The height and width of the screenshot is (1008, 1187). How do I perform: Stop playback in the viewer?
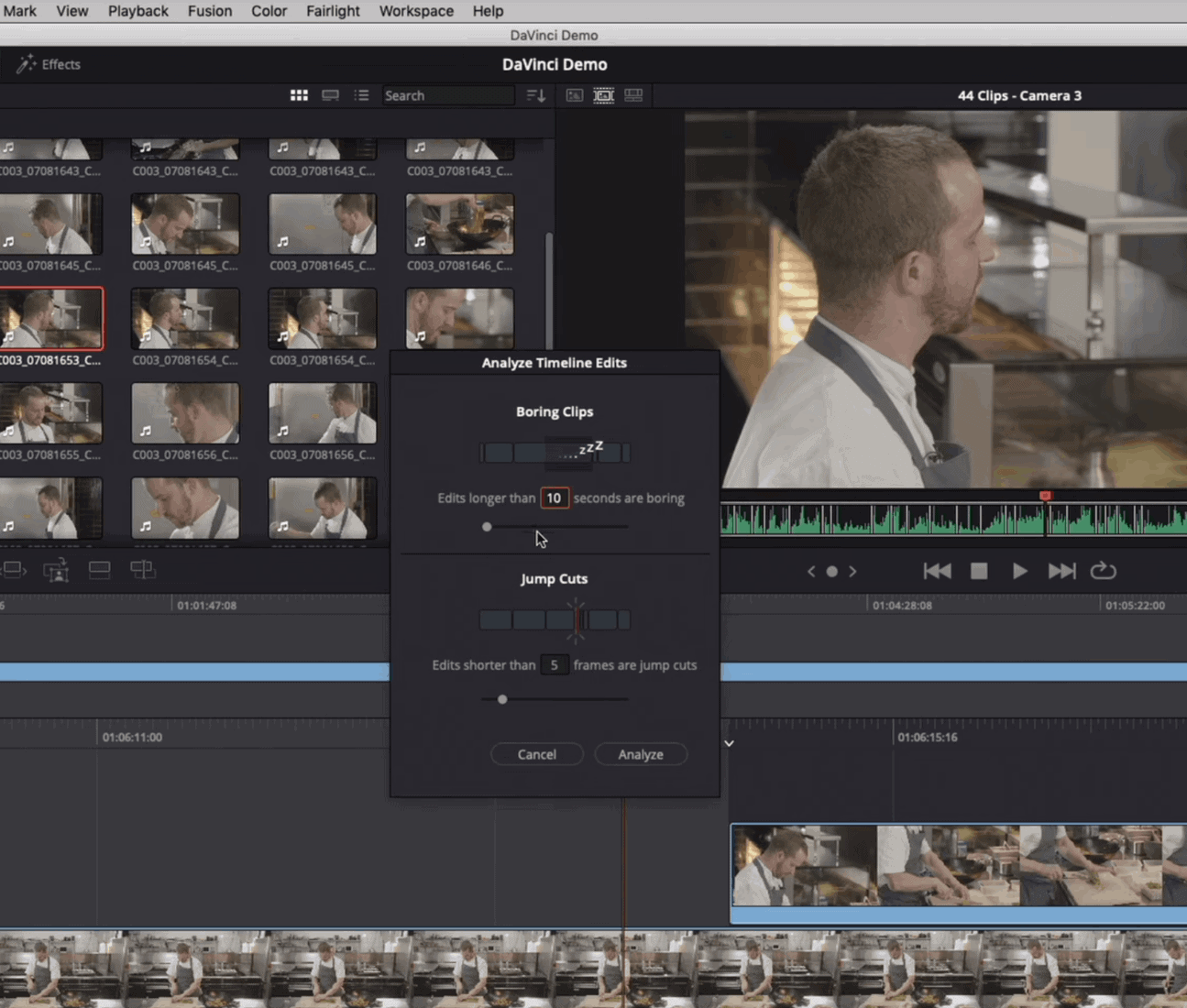point(979,571)
